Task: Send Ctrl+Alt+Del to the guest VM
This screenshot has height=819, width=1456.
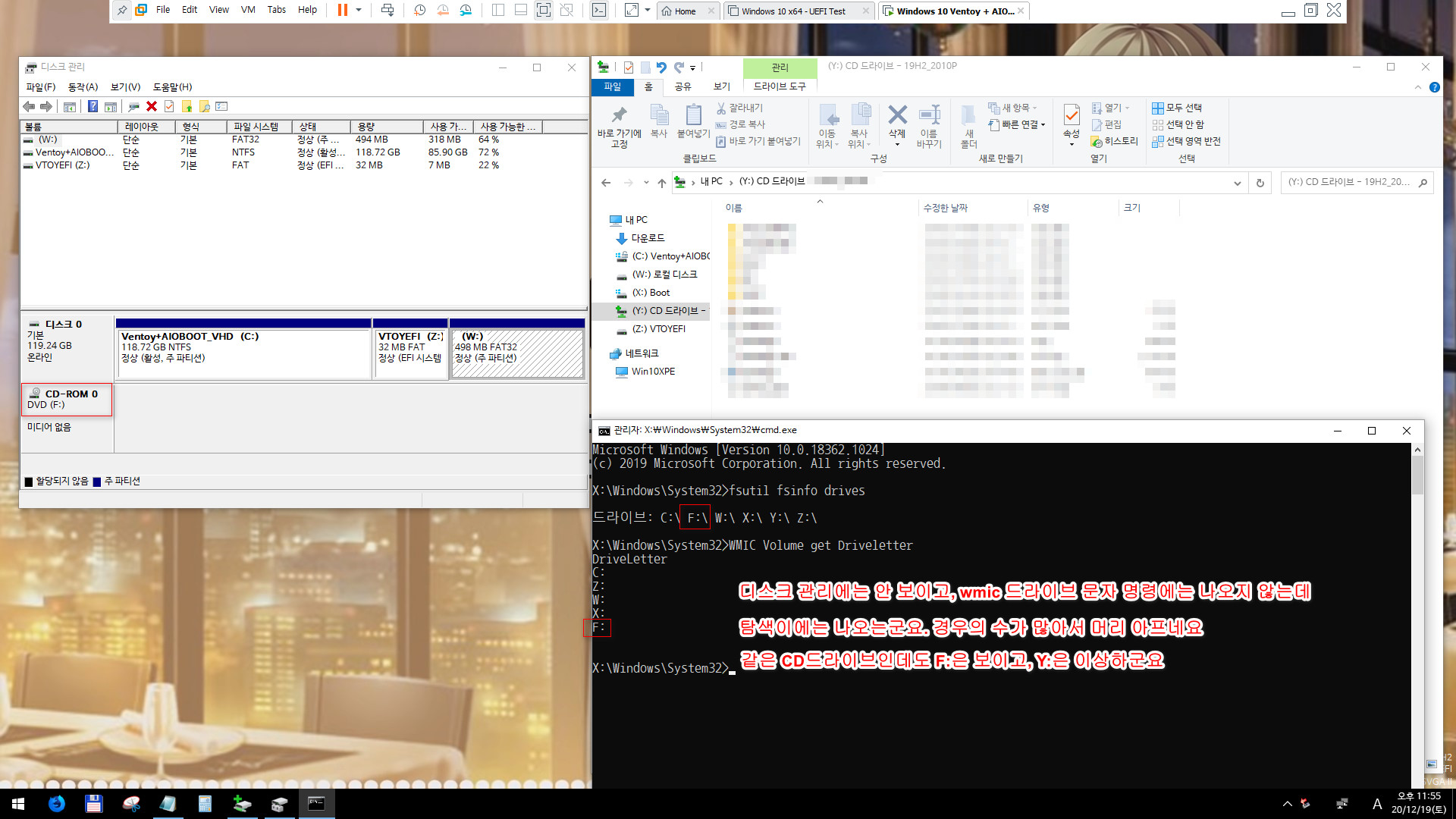Action: click(x=388, y=11)
